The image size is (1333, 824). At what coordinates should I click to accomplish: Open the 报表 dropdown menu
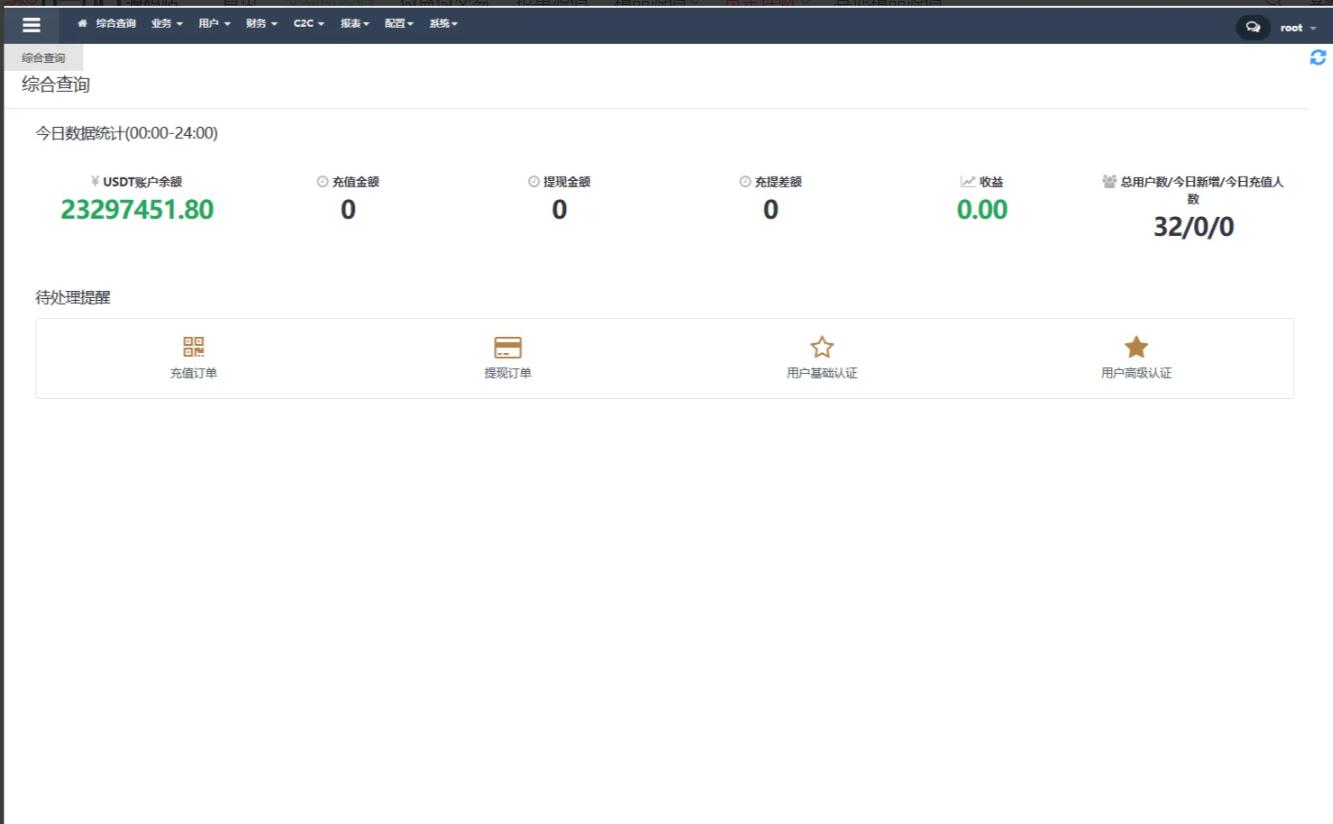(x=355, y=24)
